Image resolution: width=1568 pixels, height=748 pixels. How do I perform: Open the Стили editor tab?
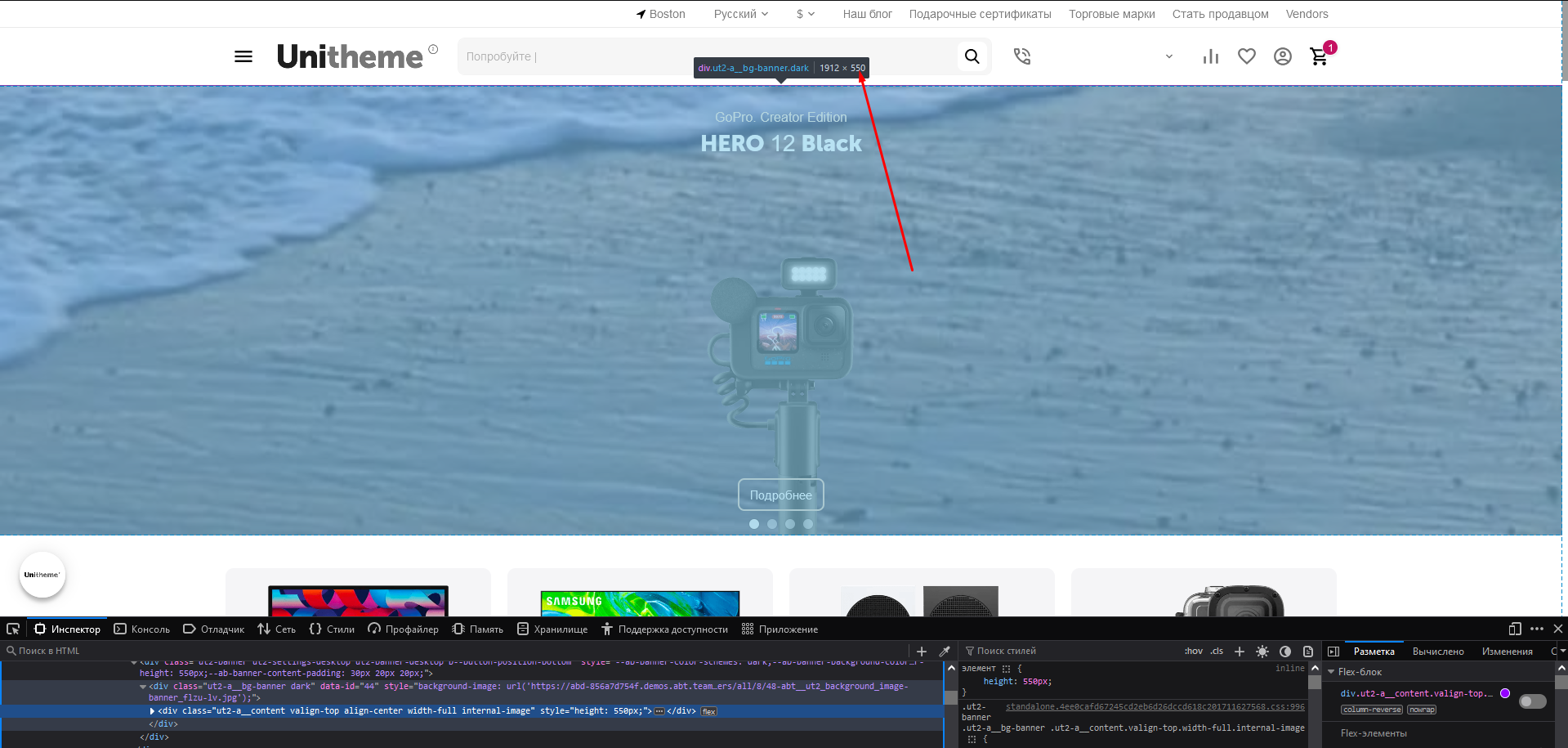tap(332, 629)
